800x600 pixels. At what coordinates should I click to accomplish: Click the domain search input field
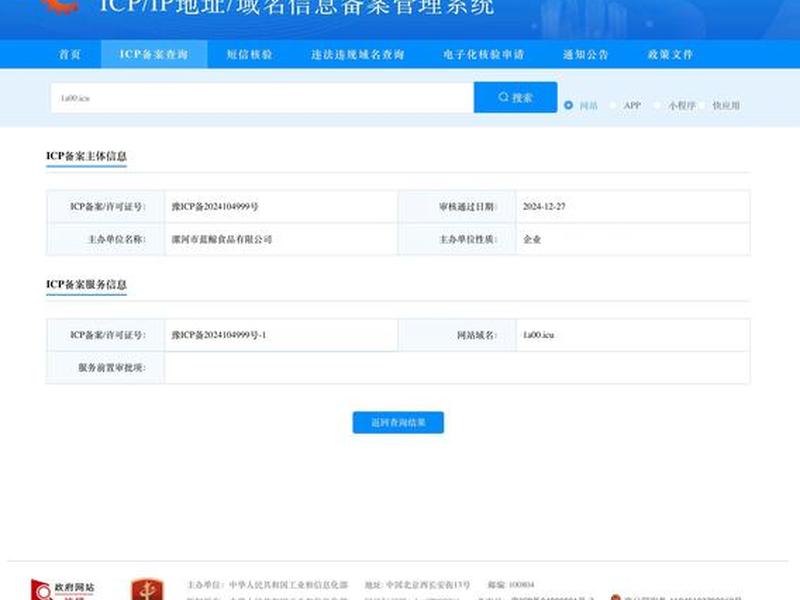tap(262, 97)
